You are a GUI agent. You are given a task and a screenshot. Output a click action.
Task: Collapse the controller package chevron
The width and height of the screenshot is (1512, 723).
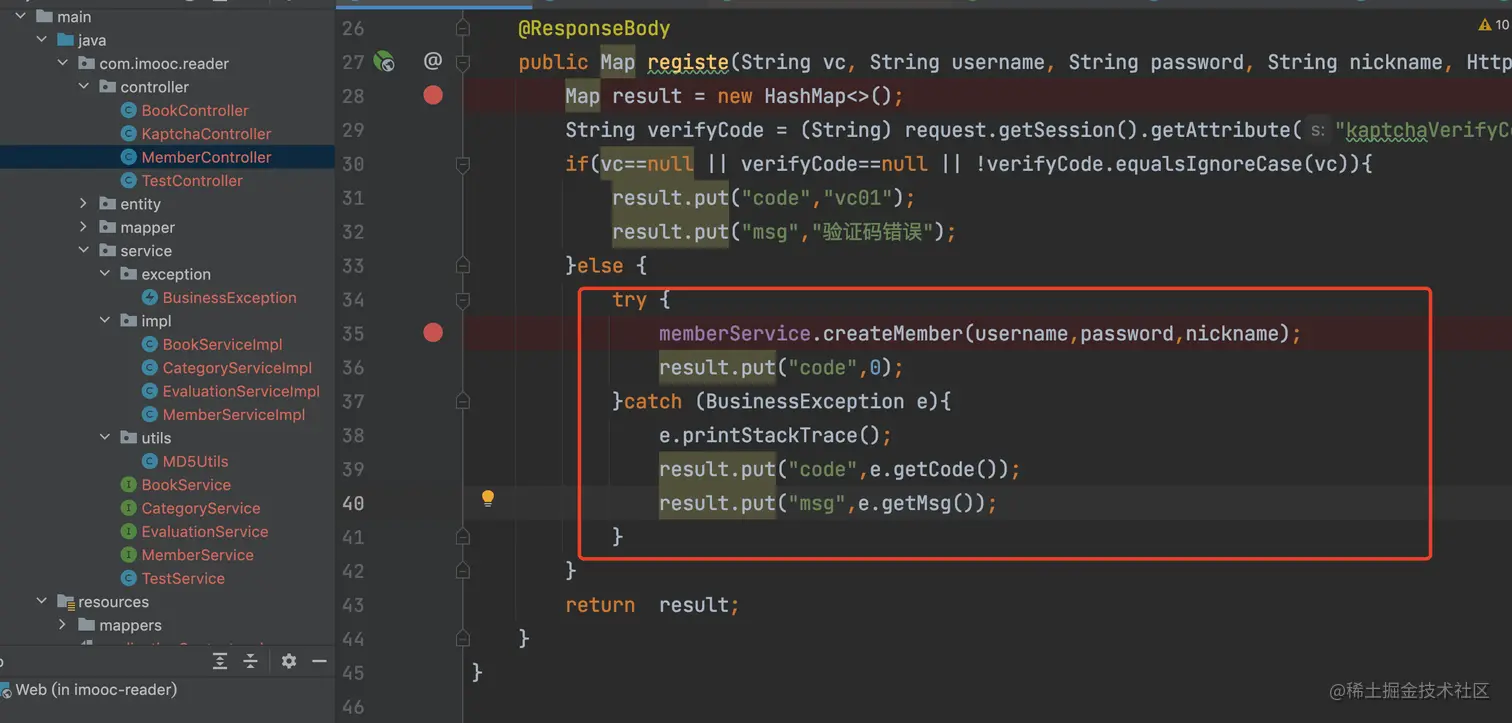click(84, 87)
